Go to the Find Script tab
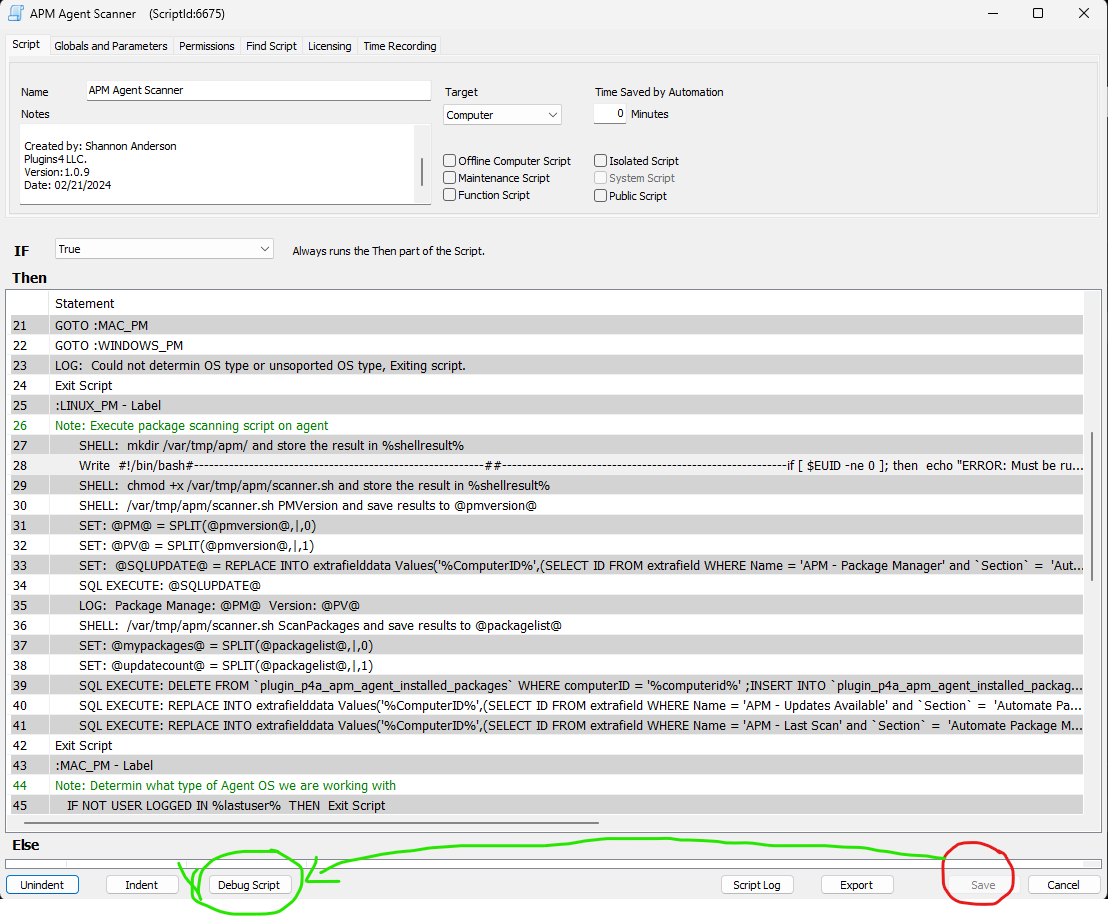 pyautogui.click(x=271, y=46)
